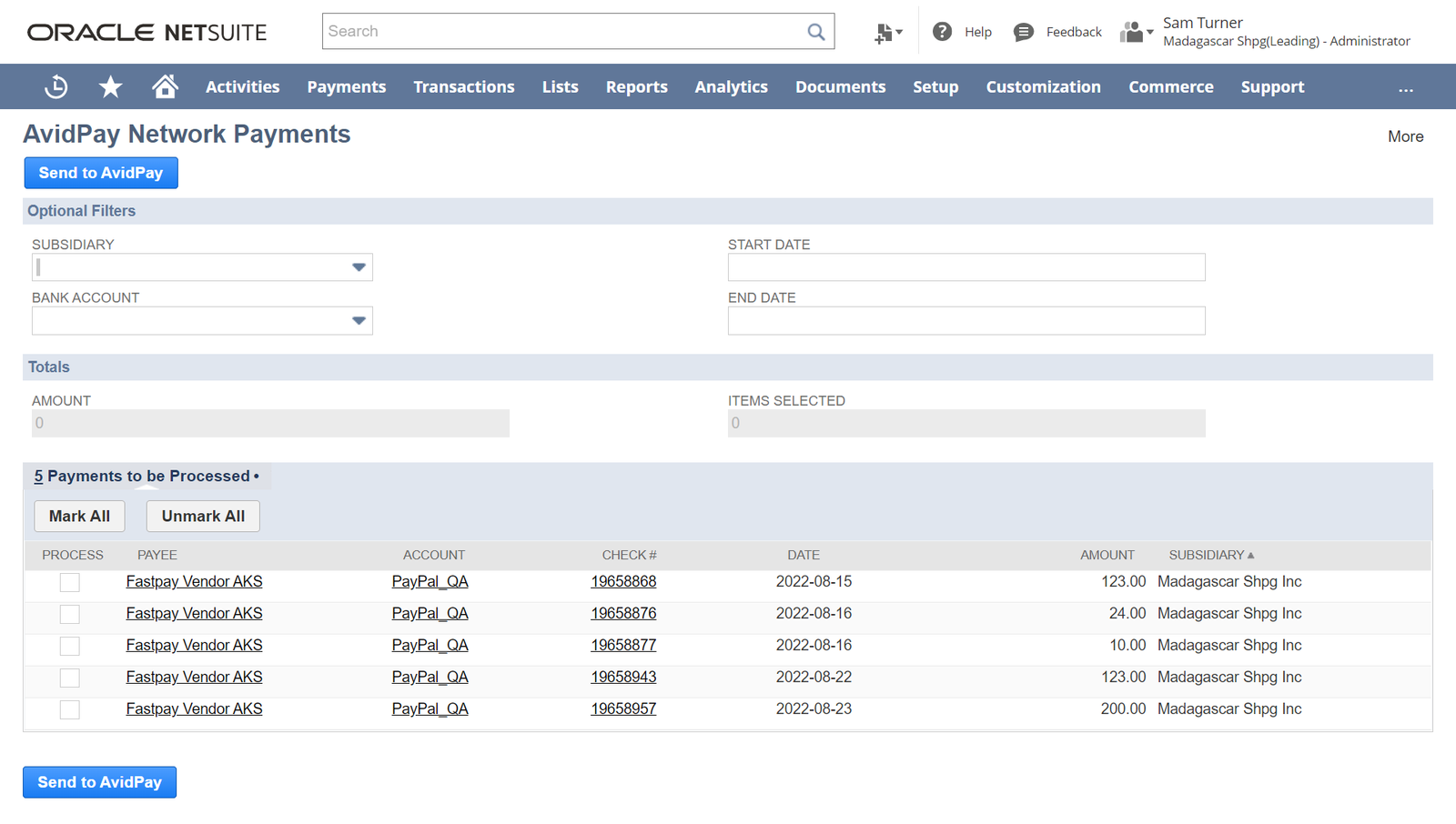Click the Account column header
Viewport: 1456px width, 824px height.
[434, 555]
